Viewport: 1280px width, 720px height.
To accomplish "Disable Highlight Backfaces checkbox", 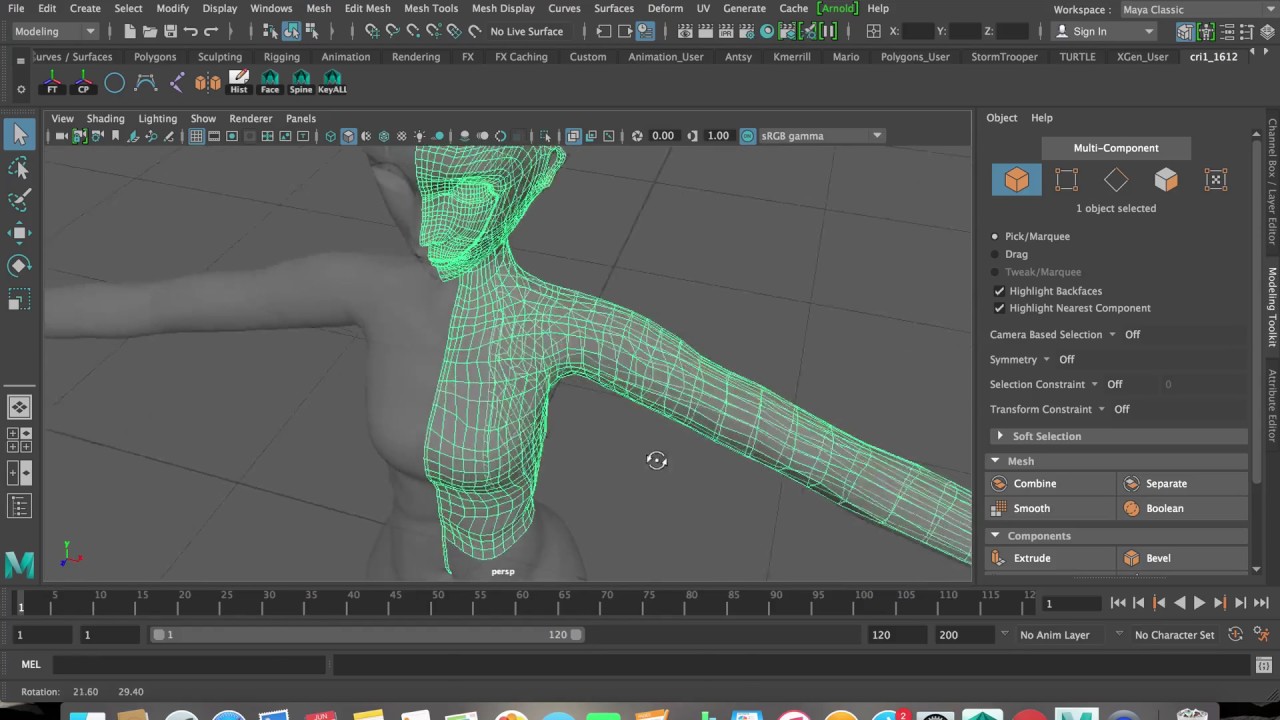I will 999,291.
